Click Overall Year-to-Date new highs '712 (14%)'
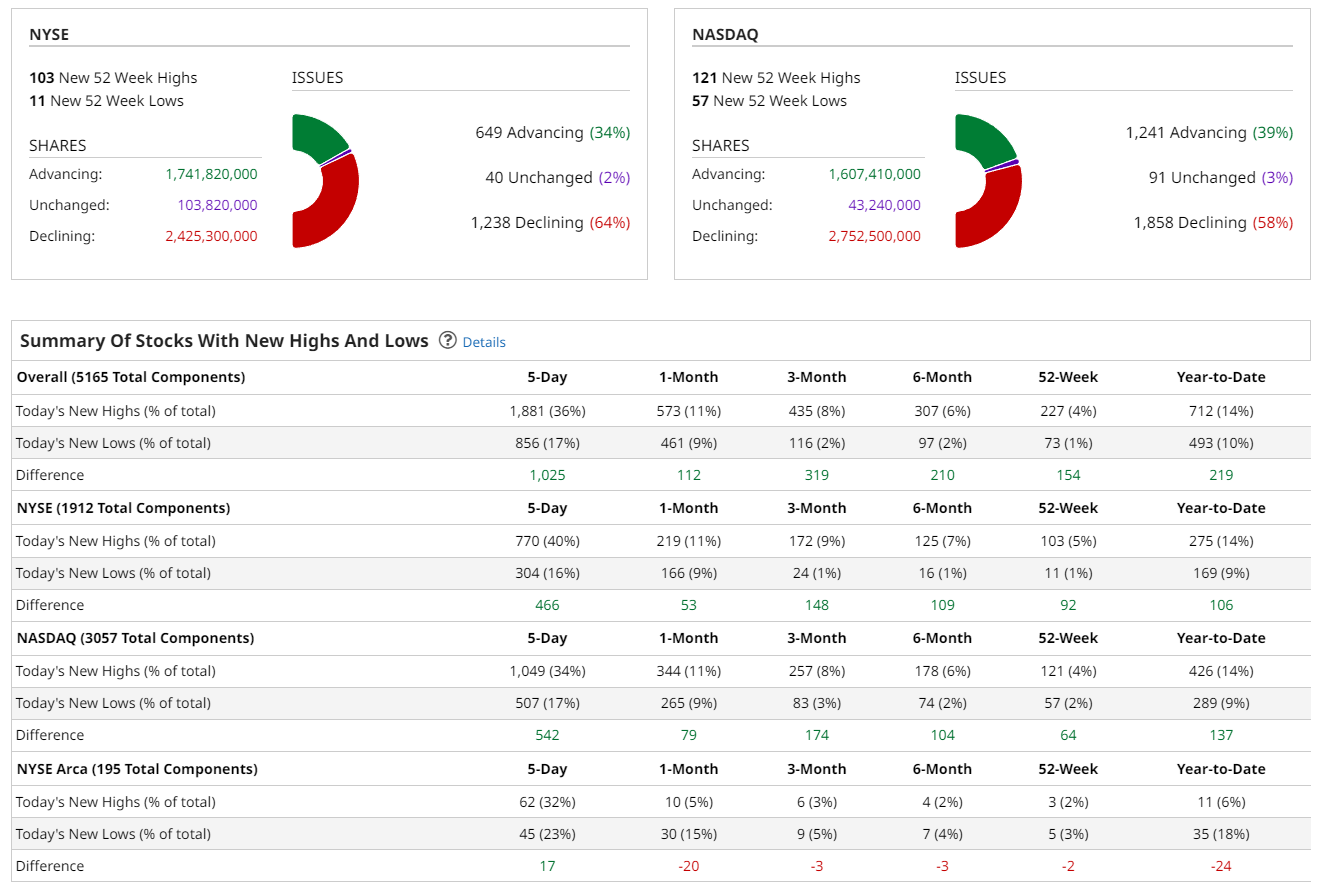Image resolution: width=1319 pixels, height=895 pixels. click(x=1221, y=411)
